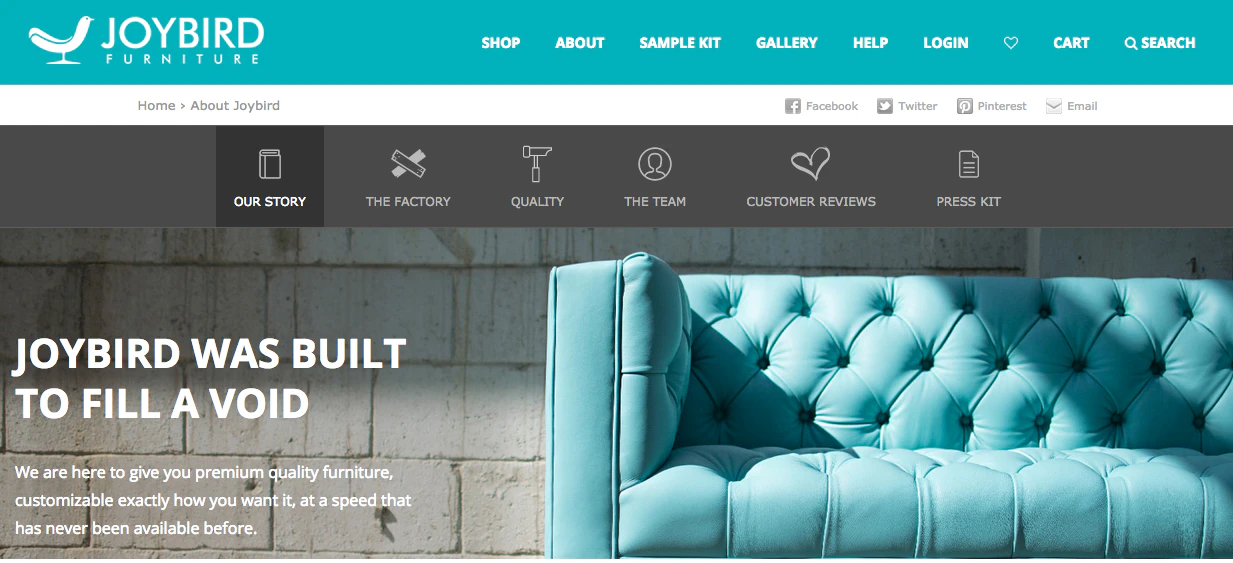Click the Joybird bird logo
The width and height of the screenshot is (1233, 563).
pos(61,41)
